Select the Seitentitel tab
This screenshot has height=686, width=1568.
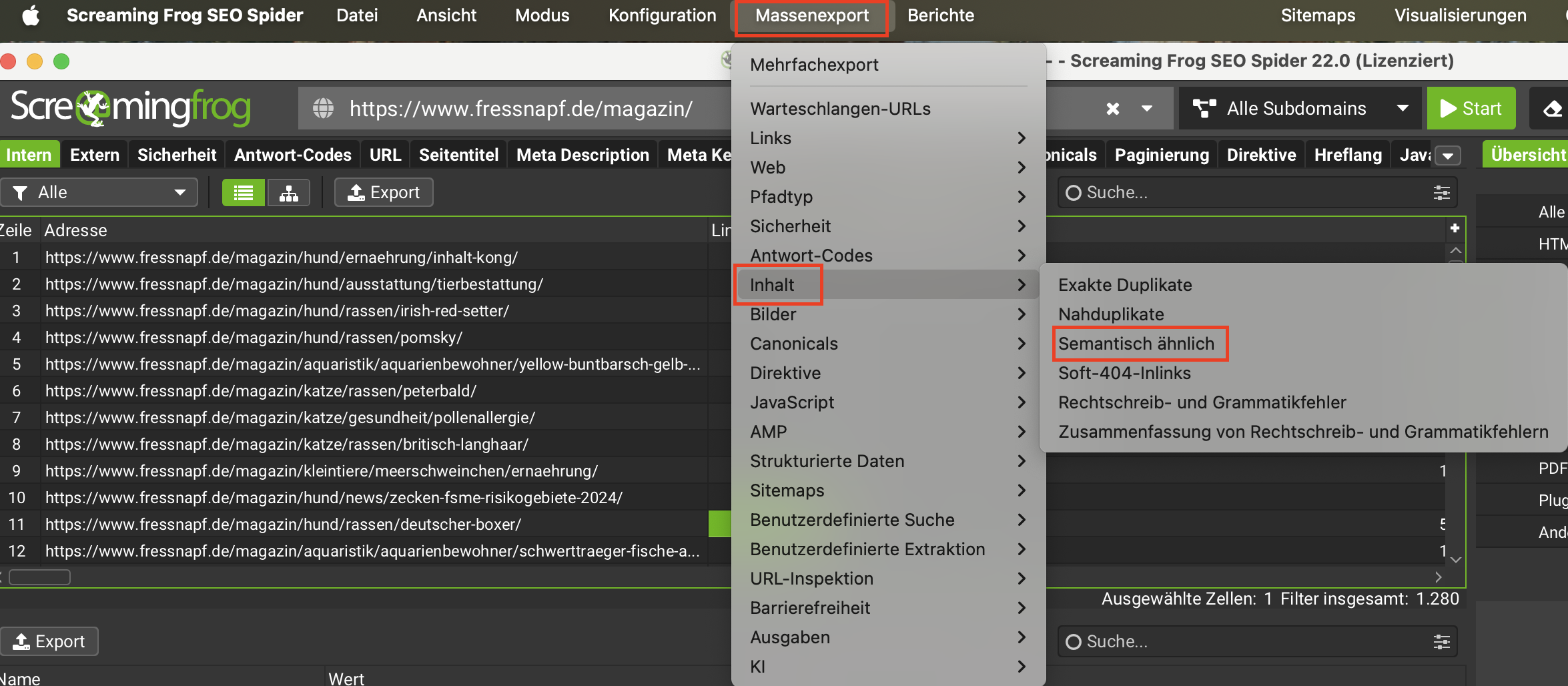tap(458, 155)
